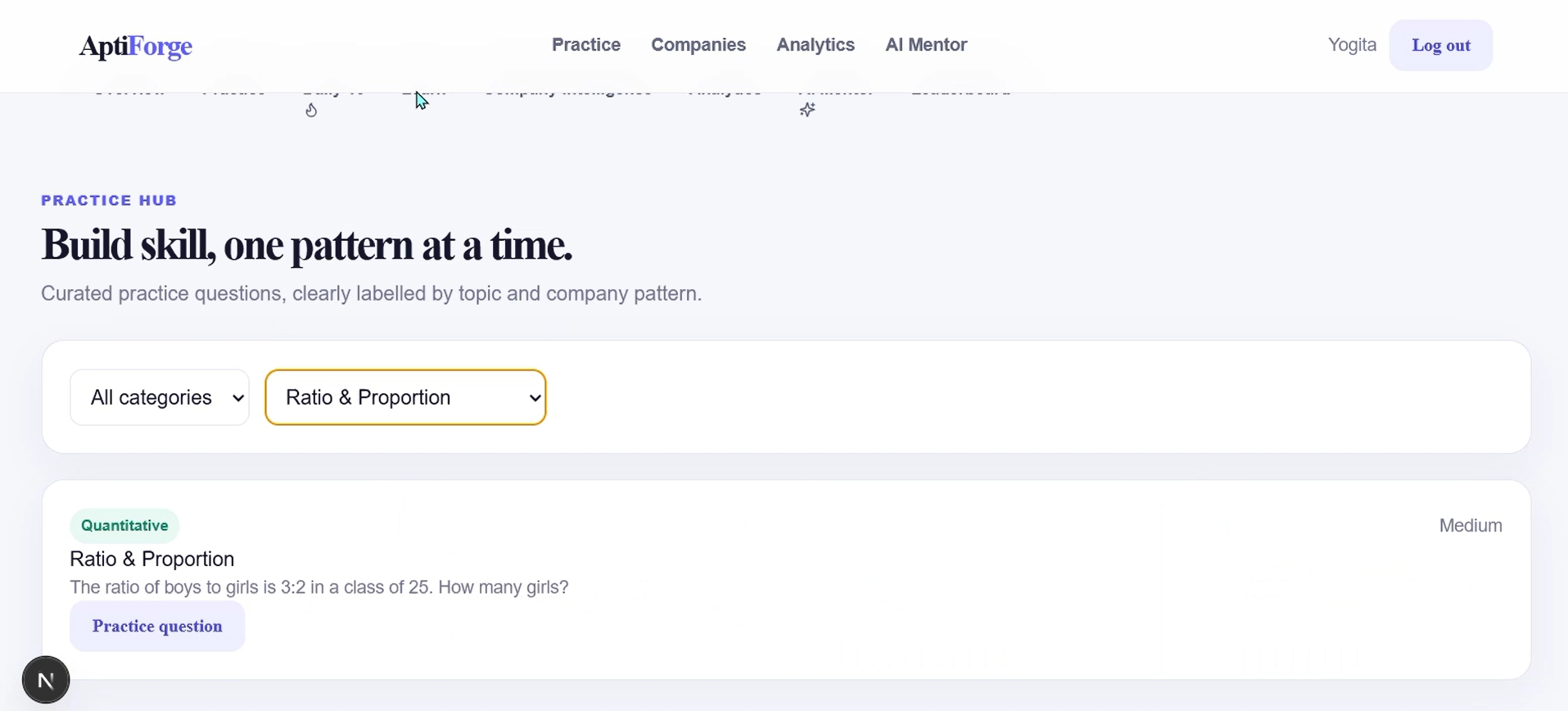Viewport: 1568px width, 711px height.
Task: Click the Practice question button
Action: 157,627
